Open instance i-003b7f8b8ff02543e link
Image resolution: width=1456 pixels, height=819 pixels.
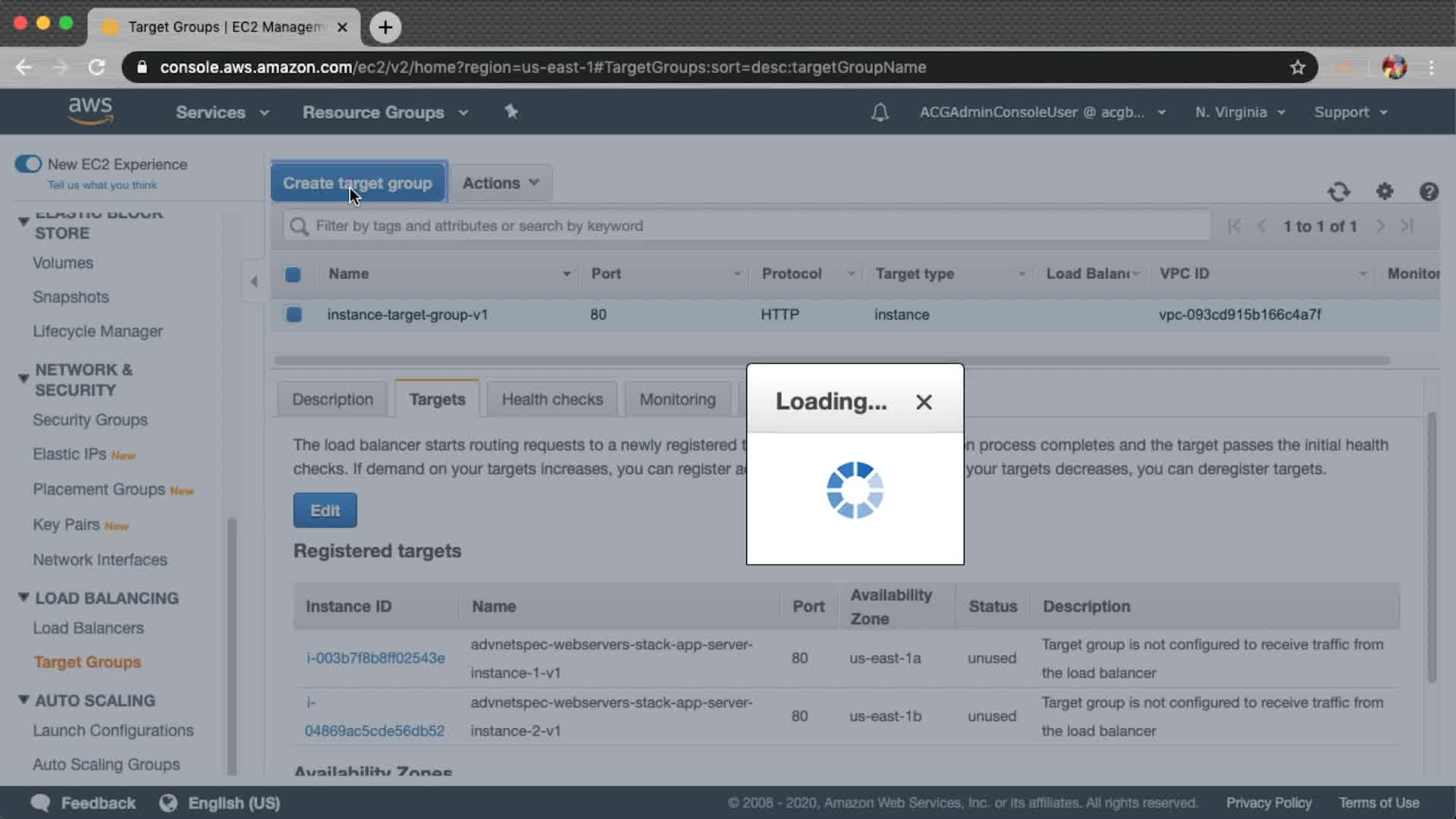375,657
